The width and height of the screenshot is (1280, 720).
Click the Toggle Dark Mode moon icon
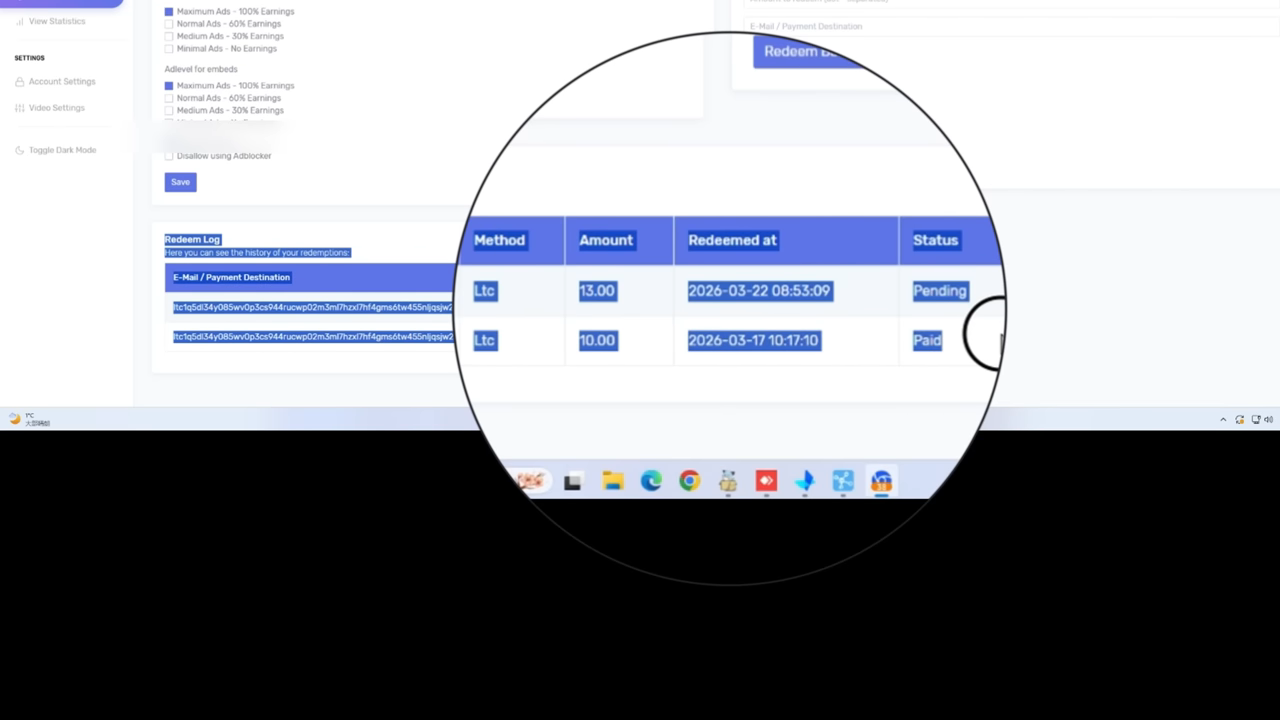pyautogui.click(x=20, y=150)
